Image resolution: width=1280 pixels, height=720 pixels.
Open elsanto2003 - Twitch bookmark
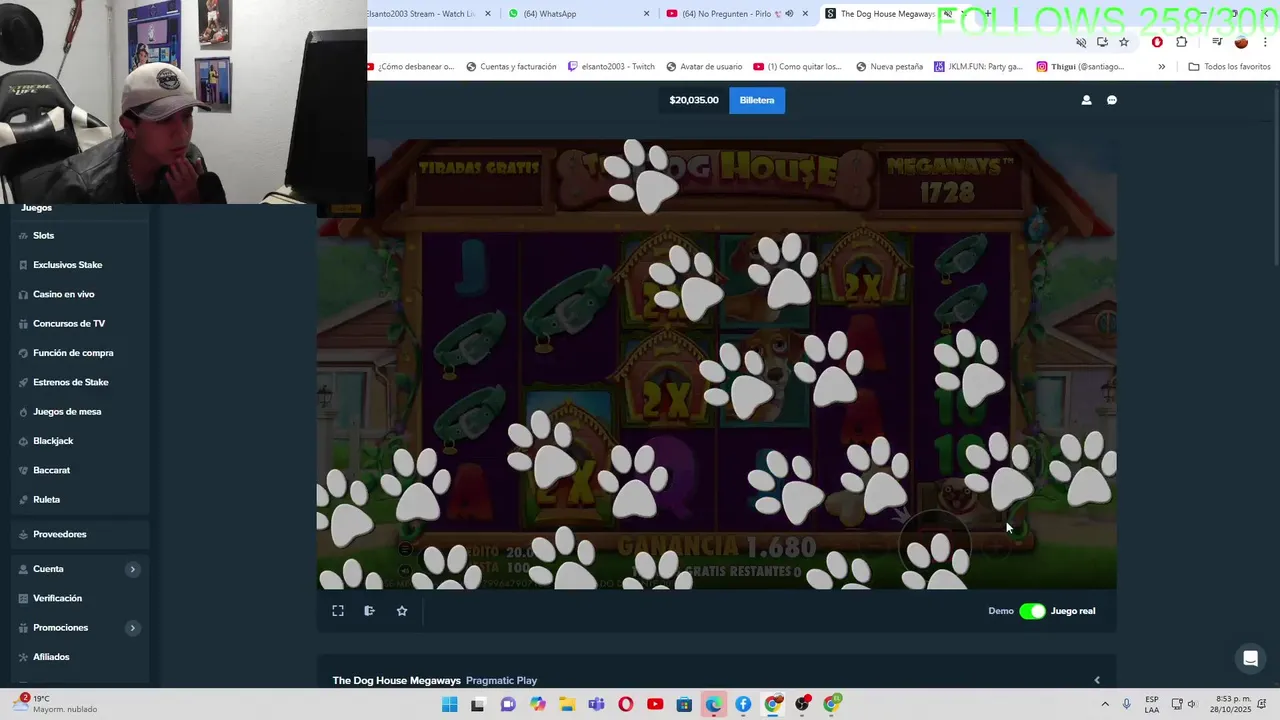click(x=611, y=67)
